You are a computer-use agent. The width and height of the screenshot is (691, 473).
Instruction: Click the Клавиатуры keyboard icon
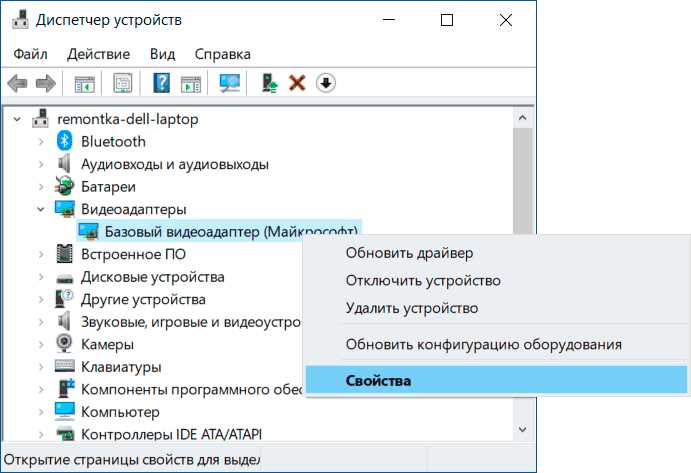click(x=65, y=366)
